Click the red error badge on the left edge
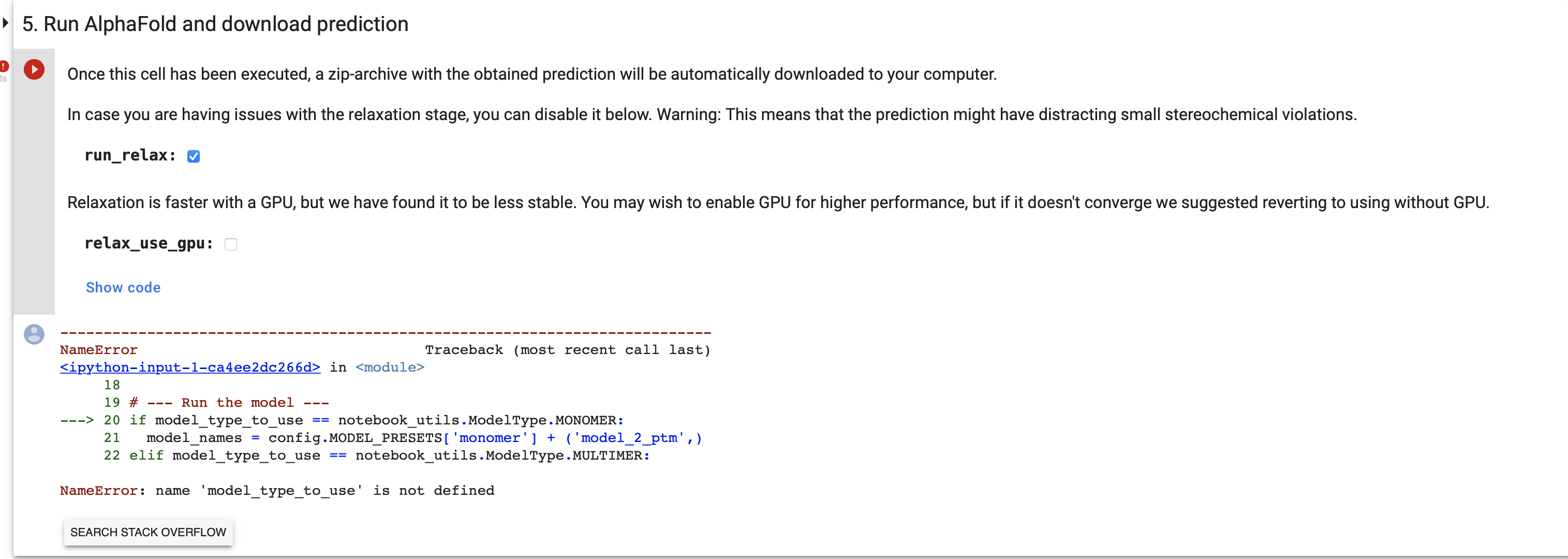The height and width of the screenshot is (559, 1568). click(x=3, y=67)
